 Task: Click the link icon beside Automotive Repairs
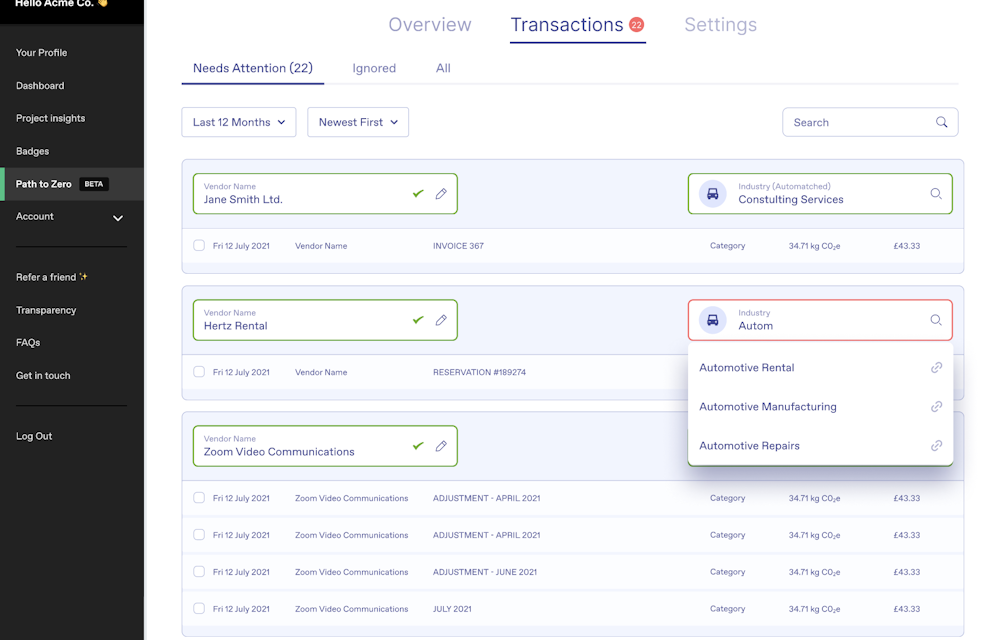936,446
